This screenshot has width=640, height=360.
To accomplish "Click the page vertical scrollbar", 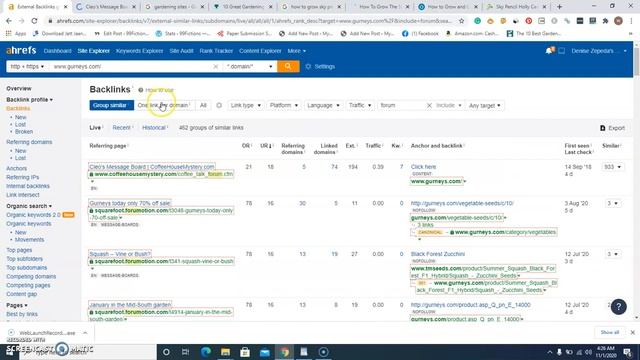I will tap(636, 61).
